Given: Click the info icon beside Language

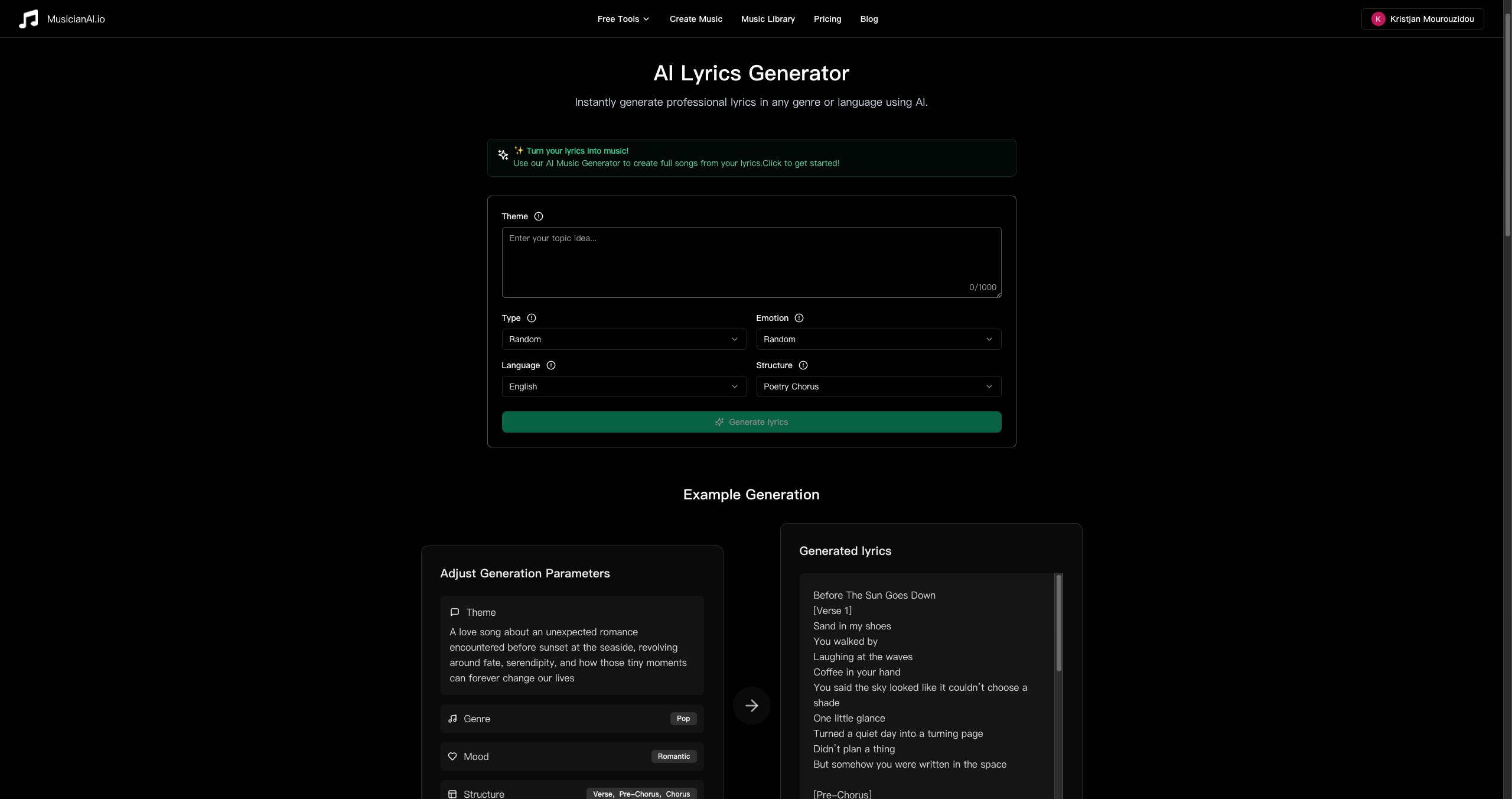Looking at the screenshot, I should click(550, 365).
